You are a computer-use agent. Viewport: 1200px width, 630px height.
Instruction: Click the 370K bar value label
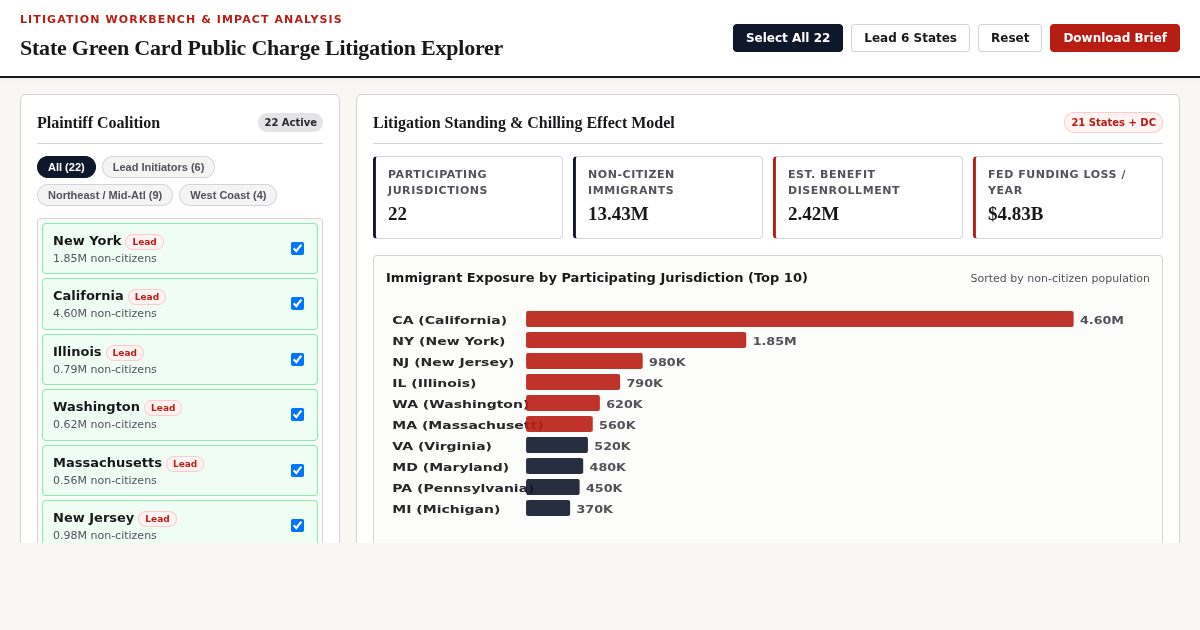coord(595,509)
